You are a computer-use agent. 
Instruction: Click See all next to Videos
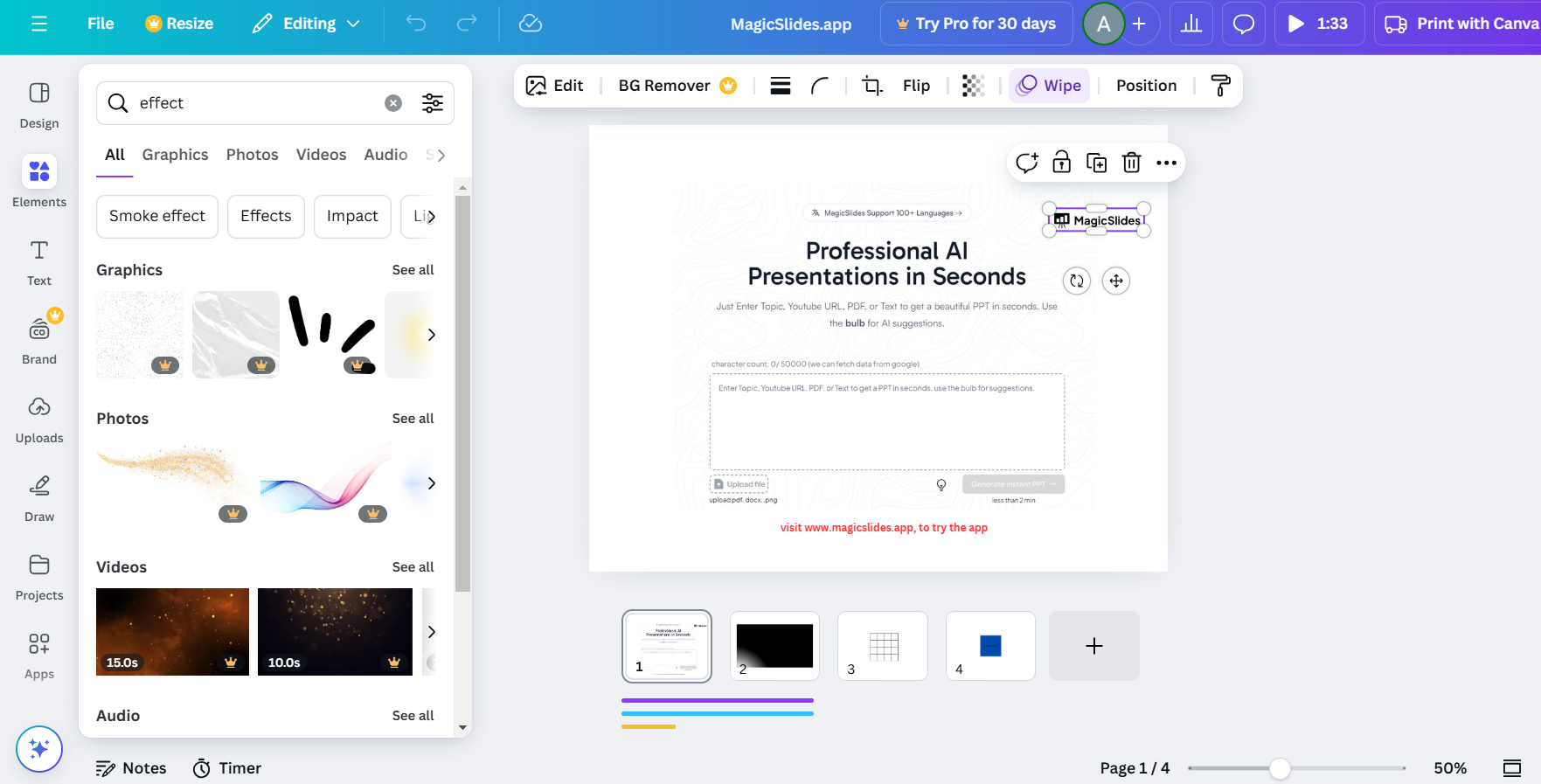point(413,567)
